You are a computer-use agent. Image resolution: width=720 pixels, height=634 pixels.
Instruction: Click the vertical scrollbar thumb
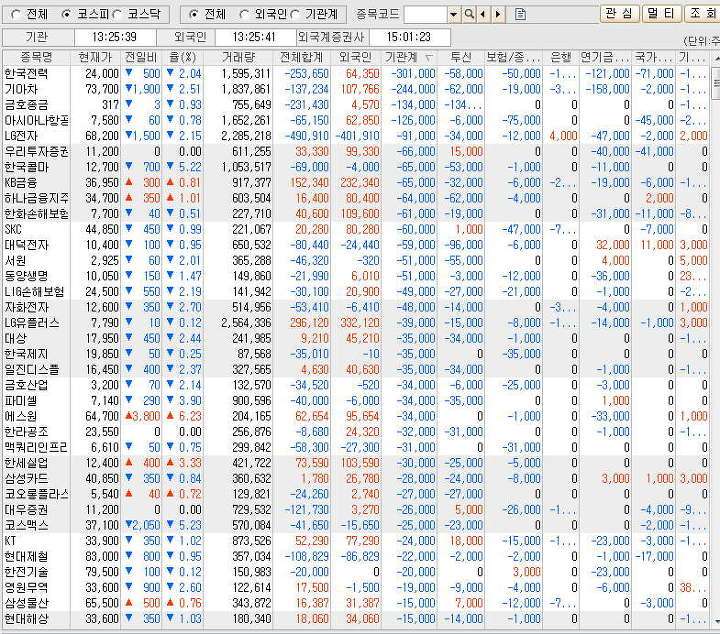[x=716, y=83]
